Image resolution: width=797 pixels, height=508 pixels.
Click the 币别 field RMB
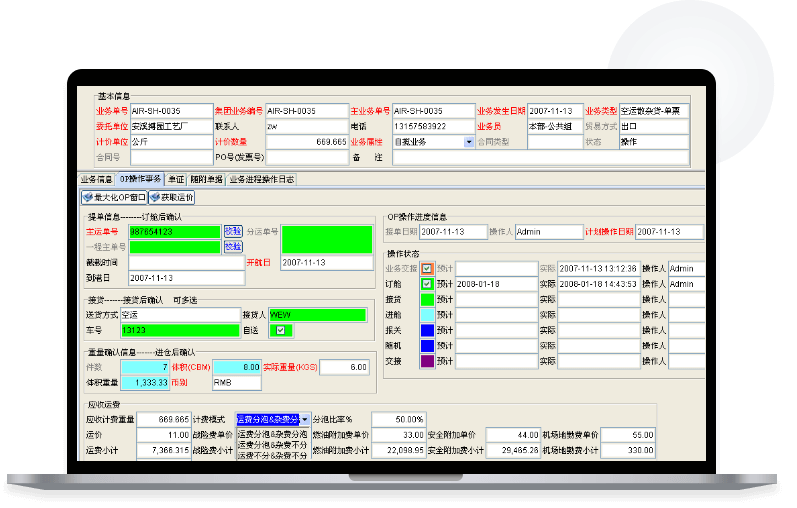[237, 382]
